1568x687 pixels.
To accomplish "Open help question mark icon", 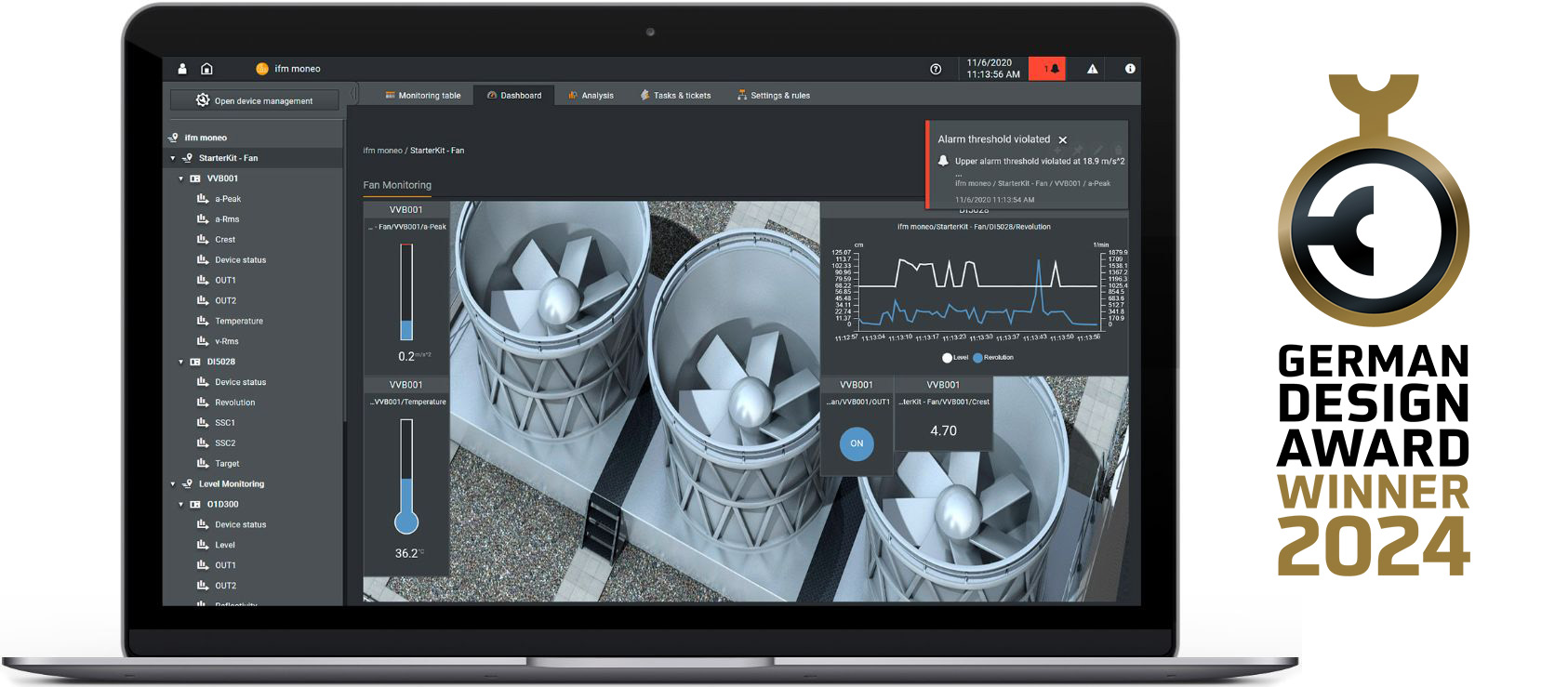I will tap(936, 69).
